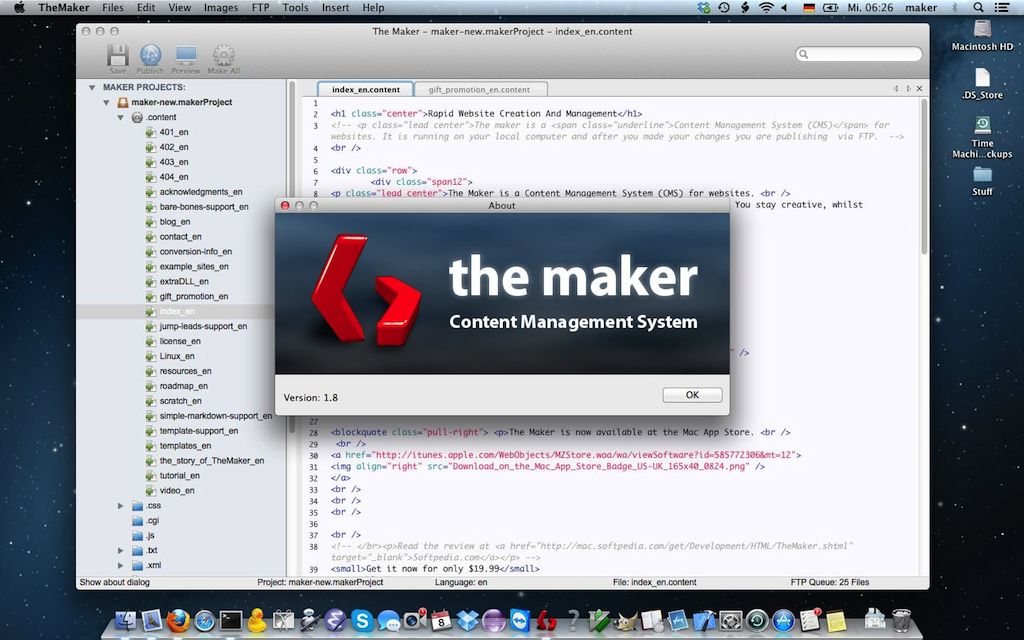Open Preview from the monitor toolbar icon
This screenshot has width=1024, height=640.
pos(186,56)
